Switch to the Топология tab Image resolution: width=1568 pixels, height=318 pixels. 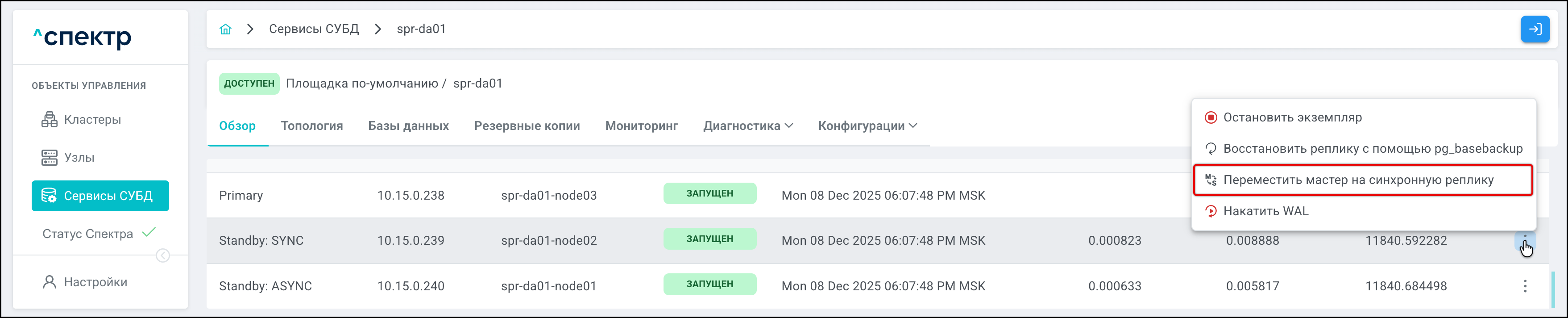click(311, 126)
